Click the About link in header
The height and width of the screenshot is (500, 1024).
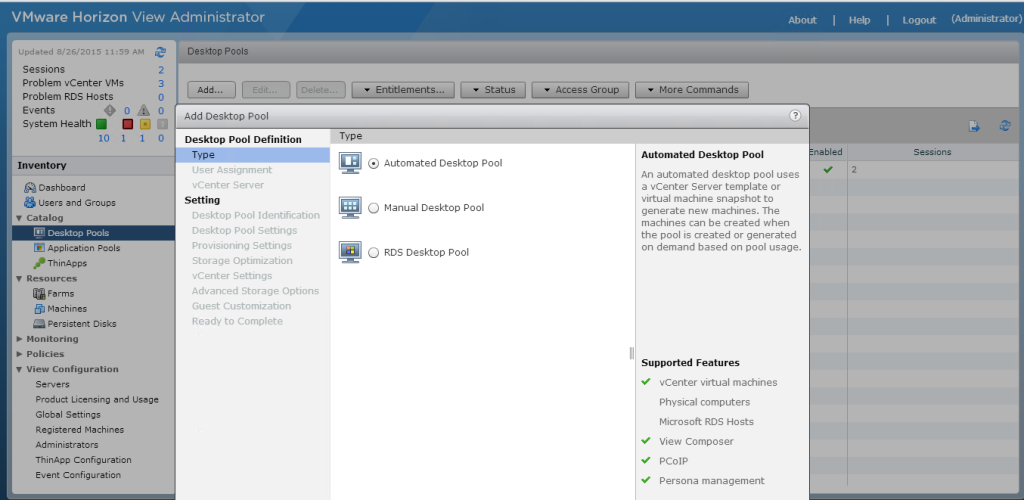(x=802, y=20)
